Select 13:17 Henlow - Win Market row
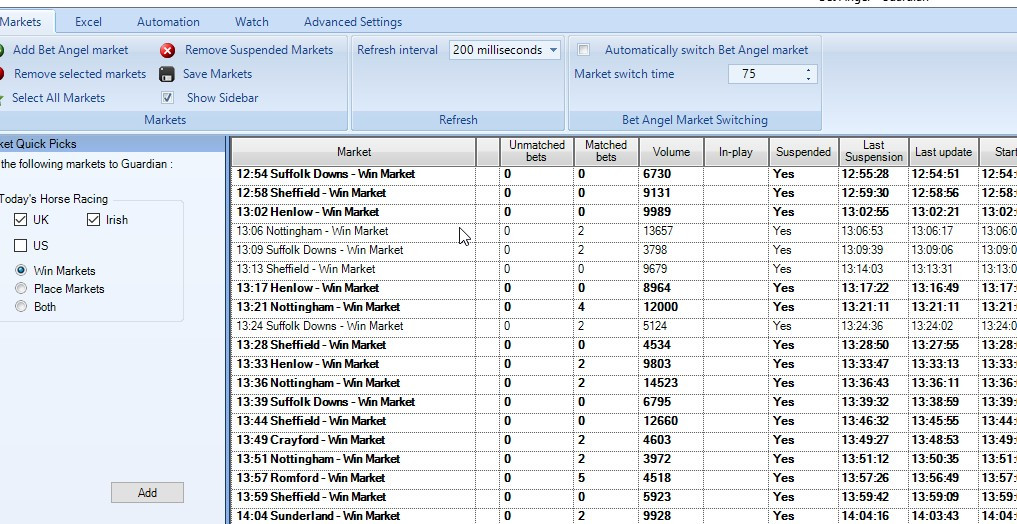This screenshot has height=524, width=1017. coord(624,287)
